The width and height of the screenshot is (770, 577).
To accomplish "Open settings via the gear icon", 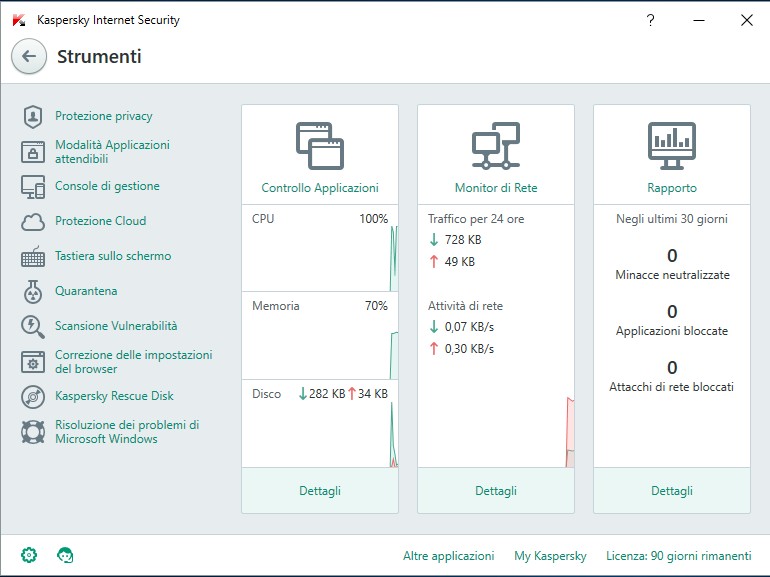I will click(x=29, y=555).
